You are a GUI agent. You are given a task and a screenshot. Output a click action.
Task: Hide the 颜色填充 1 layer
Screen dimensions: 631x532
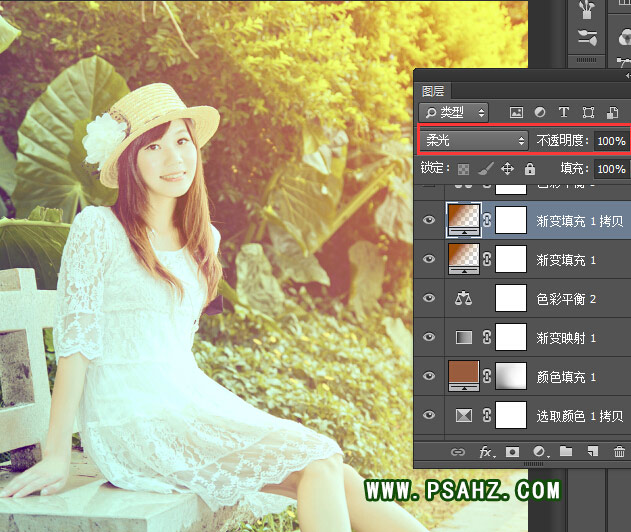tap(430, 376)
